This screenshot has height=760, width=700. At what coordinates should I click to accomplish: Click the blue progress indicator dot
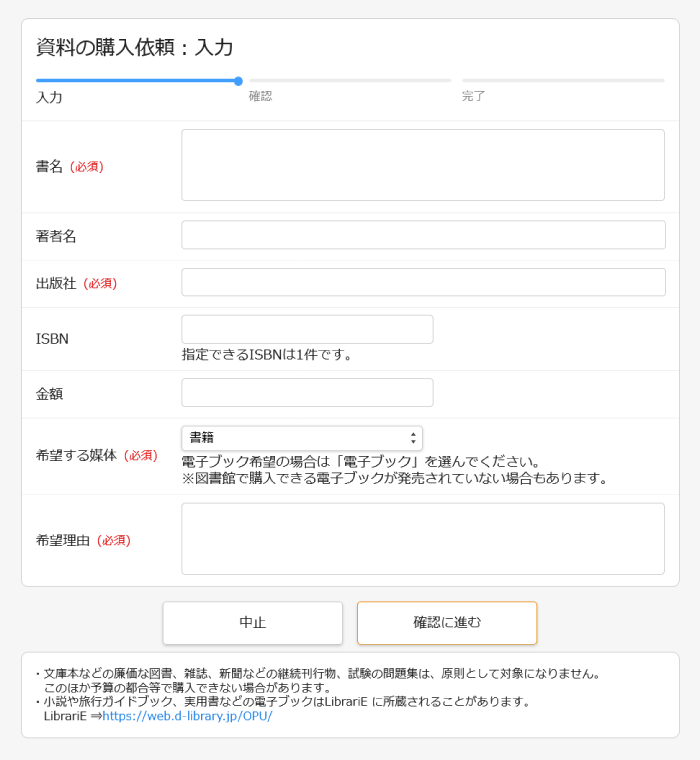238,81
